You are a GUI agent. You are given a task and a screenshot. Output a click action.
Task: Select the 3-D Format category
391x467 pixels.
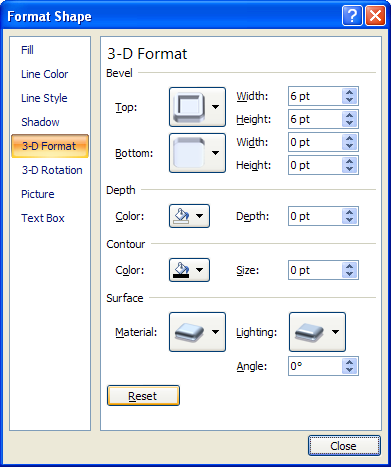(50, 146)
